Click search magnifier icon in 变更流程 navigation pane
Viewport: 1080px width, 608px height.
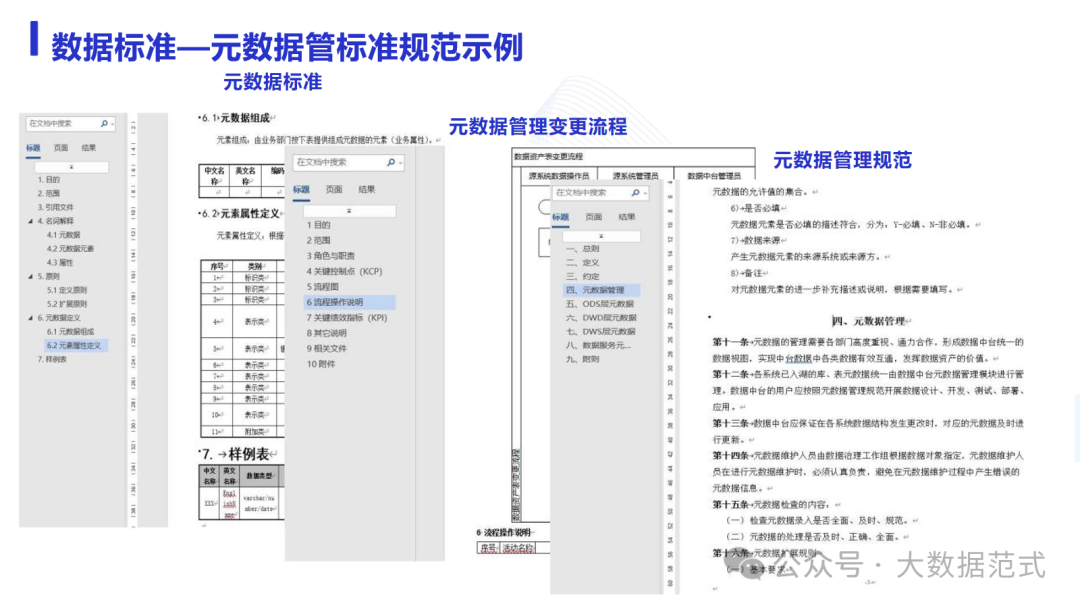pos(391,163)
